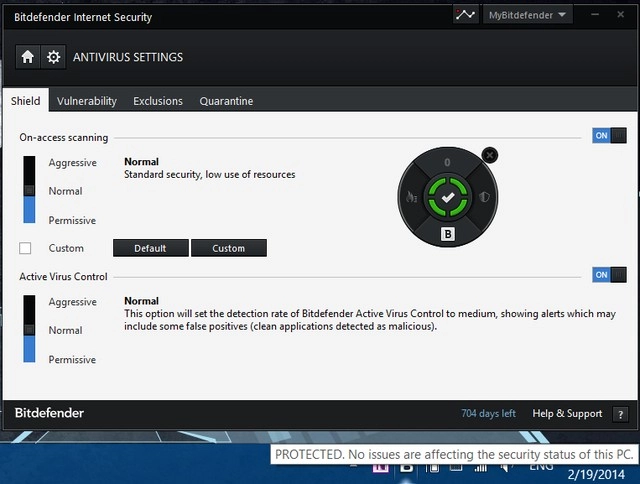640x484 pixels.
Task: Turn off On-access scanning switch
Action: pos(609,135)
